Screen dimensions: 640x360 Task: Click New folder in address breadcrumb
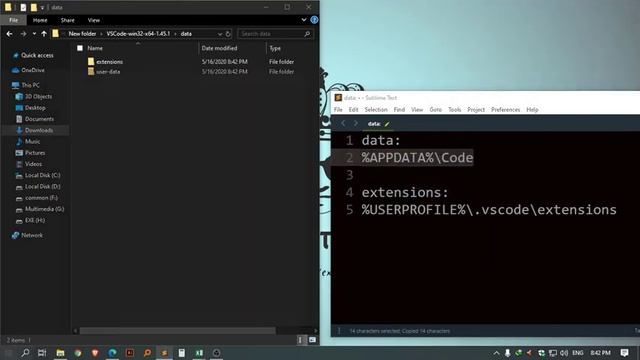(82, 34)
